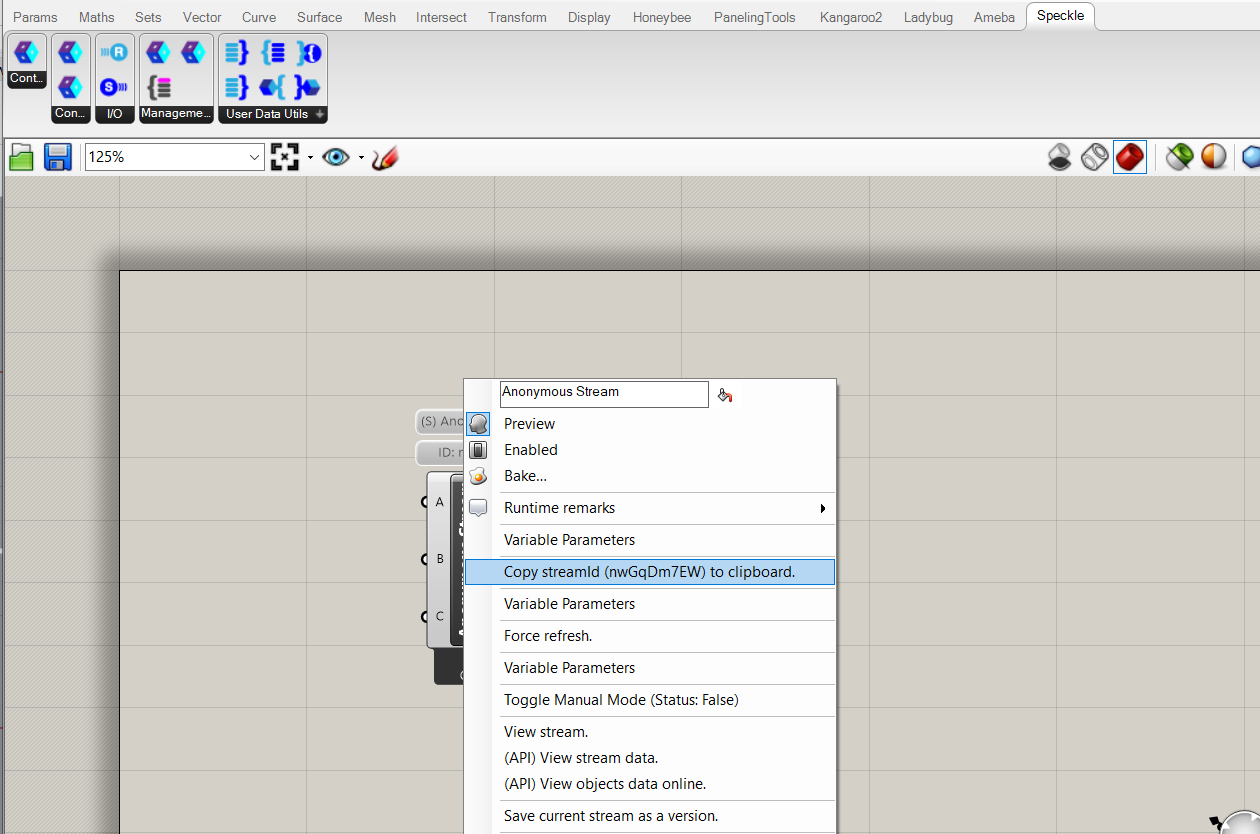
Task: Select the Speckle Receiver (R) component icon
Action: click(115, 51)
